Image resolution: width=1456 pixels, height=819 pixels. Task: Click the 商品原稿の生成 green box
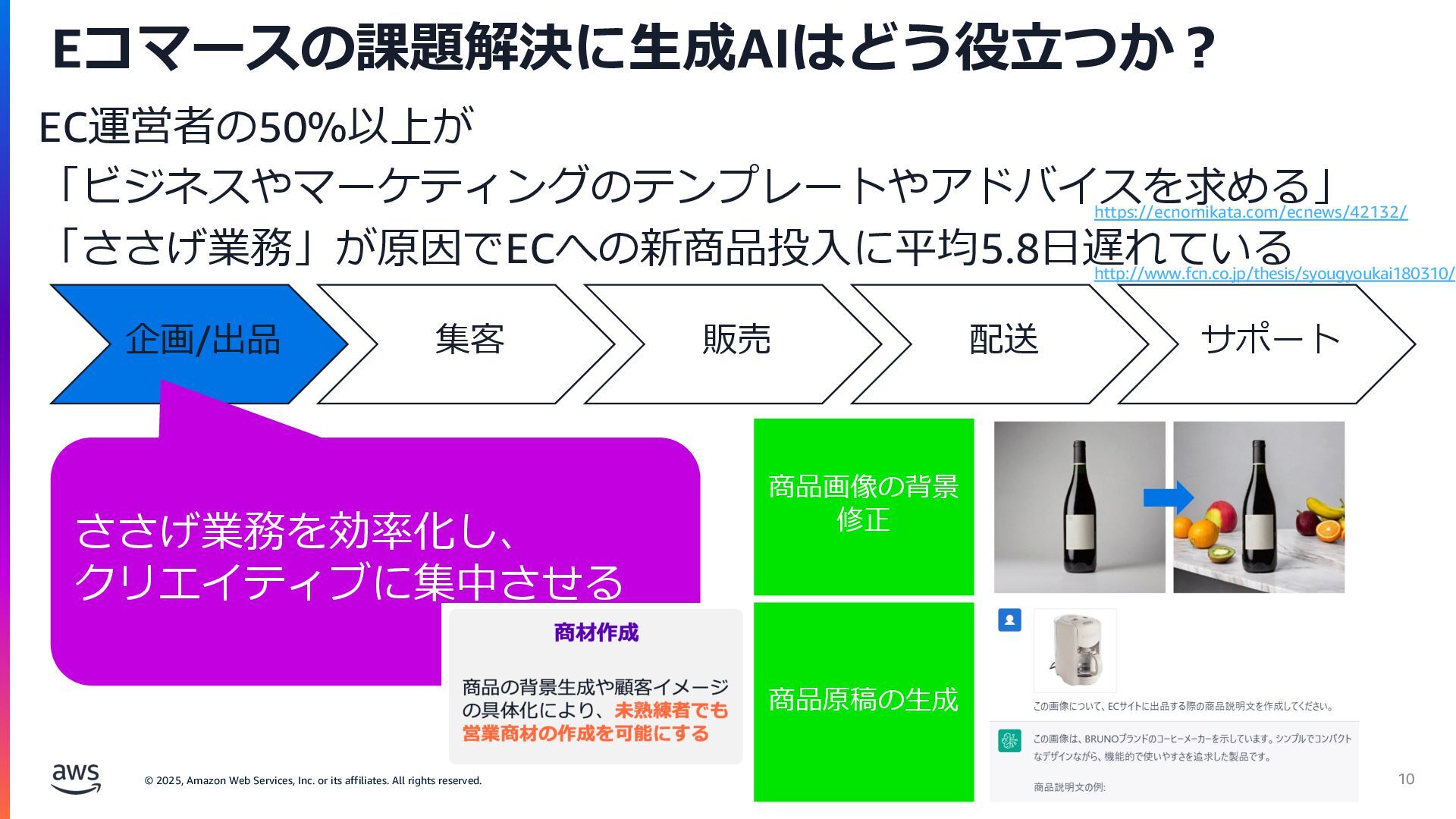[x=864, y=701]
